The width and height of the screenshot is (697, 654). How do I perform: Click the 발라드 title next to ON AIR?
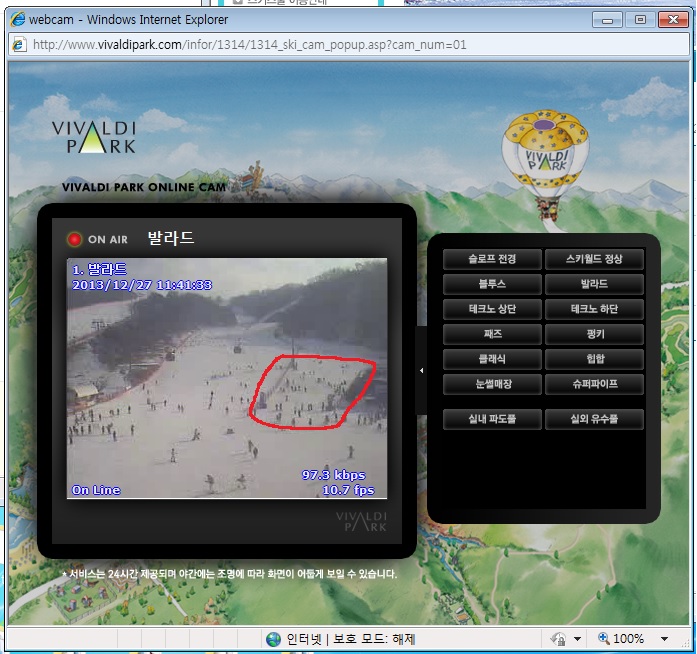[x=171, y=238]
